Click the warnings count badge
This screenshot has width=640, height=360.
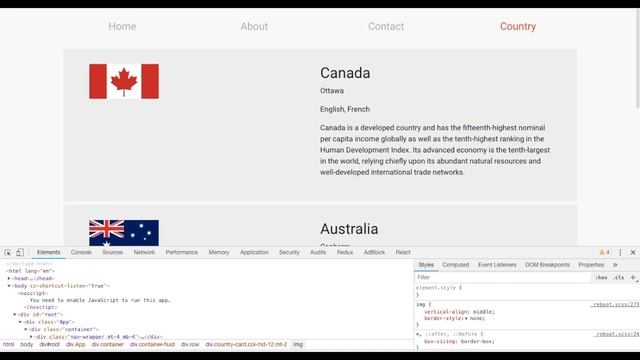(x=604, y=253)
